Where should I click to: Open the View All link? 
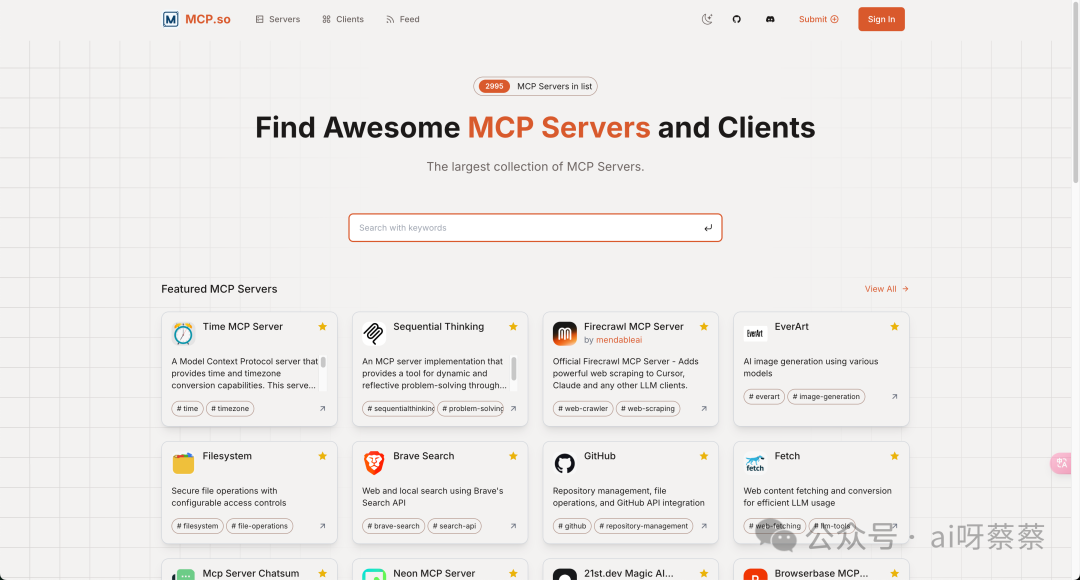886,289
